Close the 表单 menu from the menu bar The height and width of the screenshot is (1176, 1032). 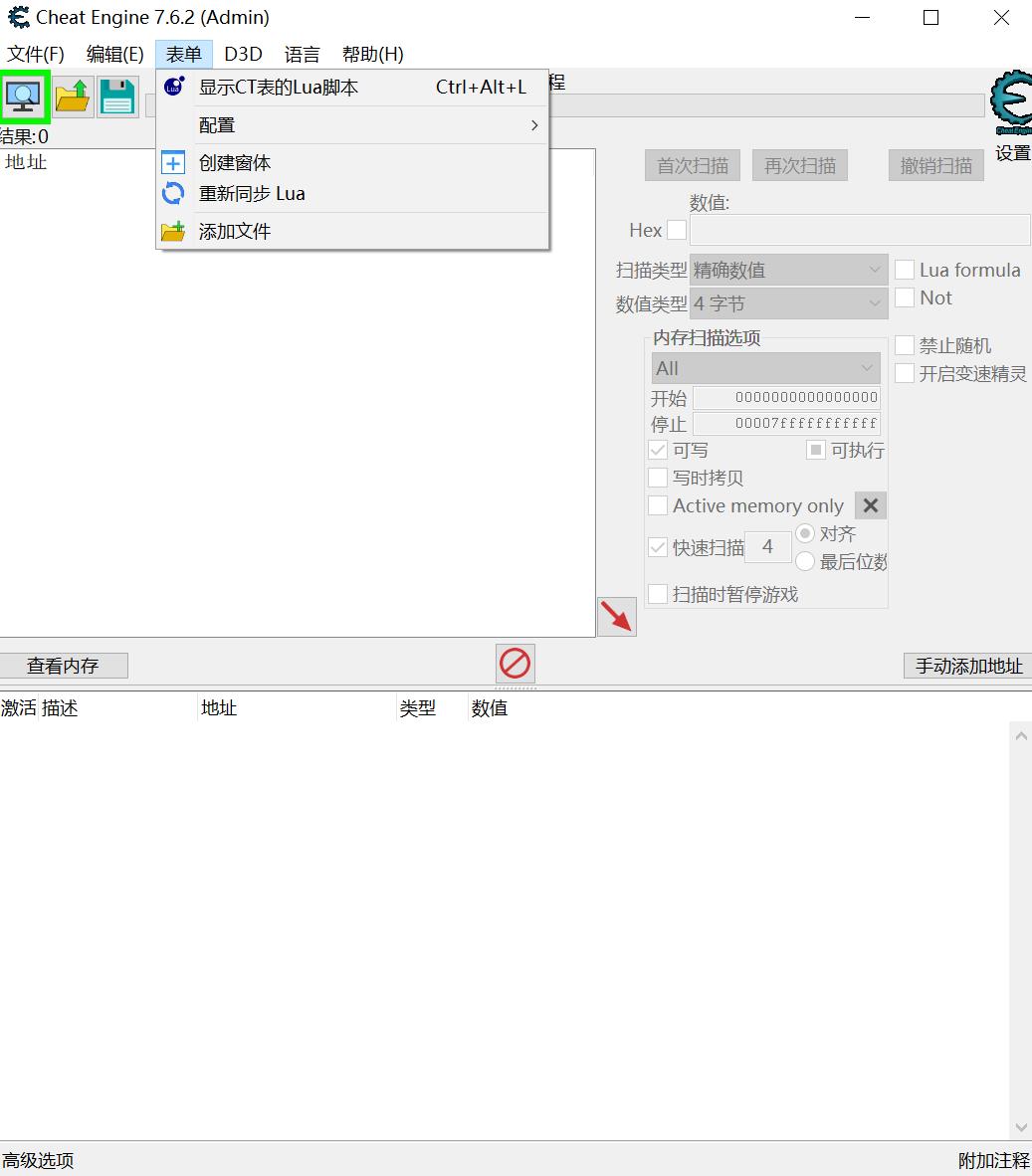184,54
